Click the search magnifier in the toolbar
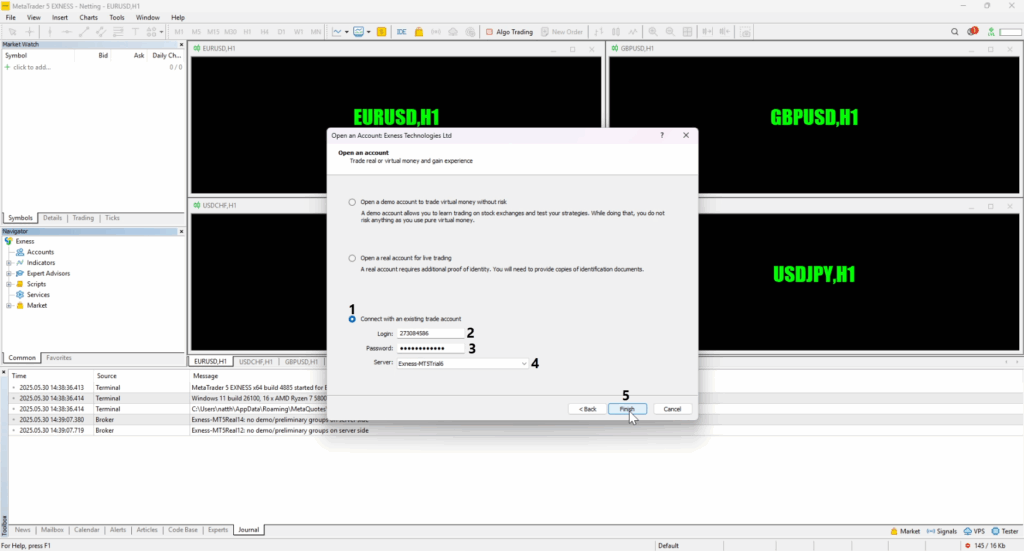The width and height of the screenshot is (1024, 551). click(955, 32)
